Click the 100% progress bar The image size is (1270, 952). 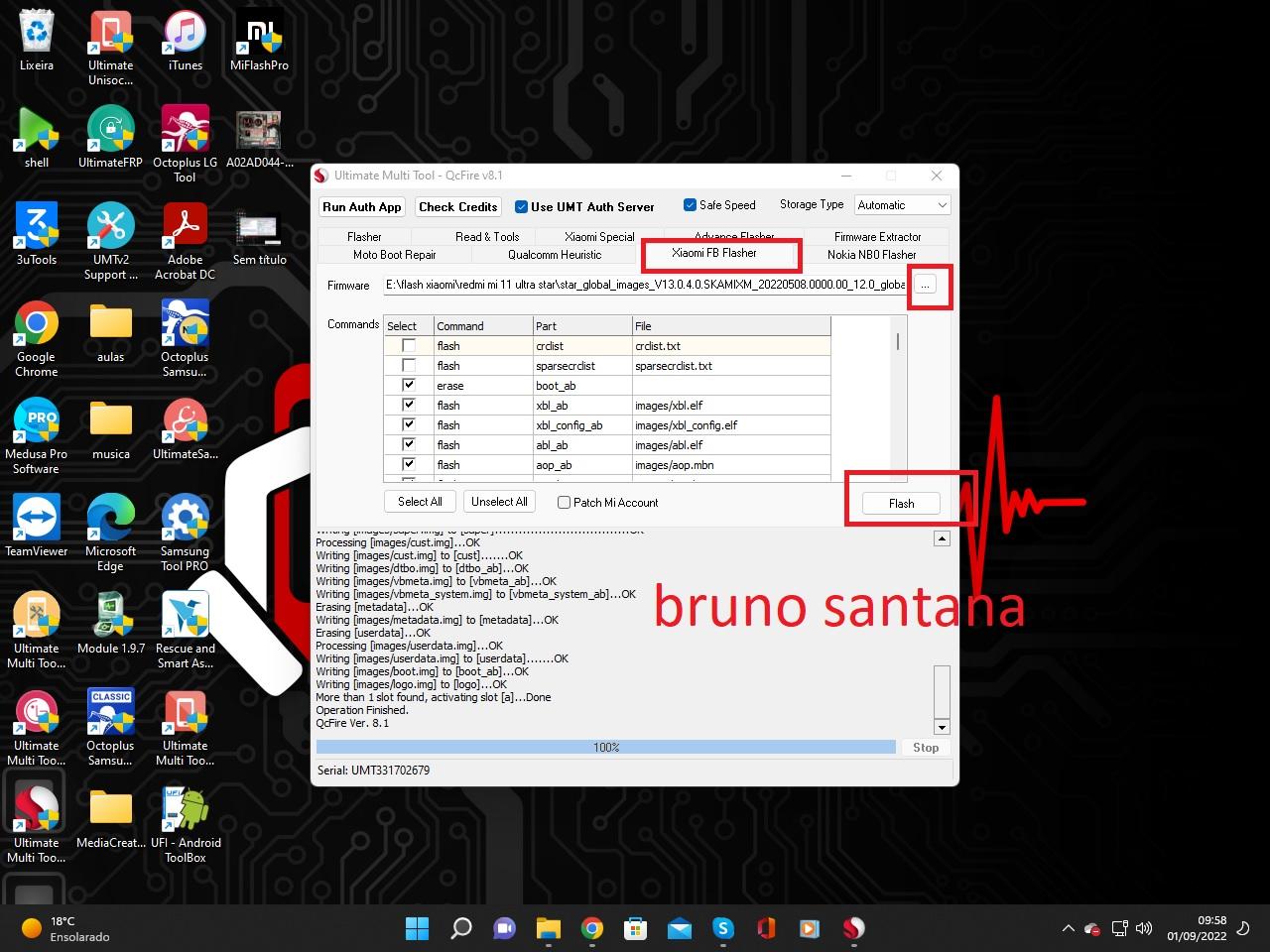click(x=606, y=748)
